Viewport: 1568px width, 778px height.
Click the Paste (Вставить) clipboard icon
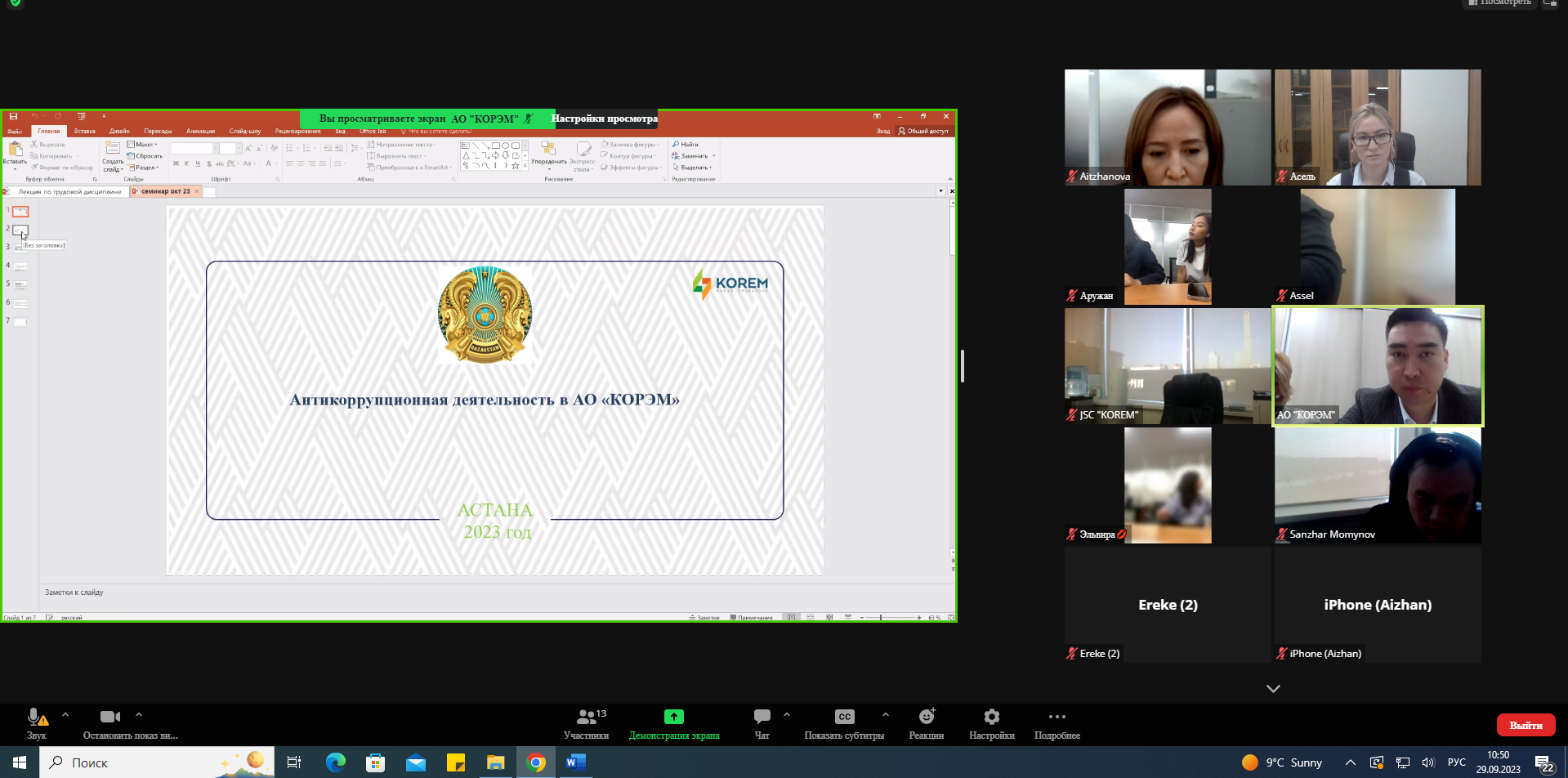coord(15,149)
